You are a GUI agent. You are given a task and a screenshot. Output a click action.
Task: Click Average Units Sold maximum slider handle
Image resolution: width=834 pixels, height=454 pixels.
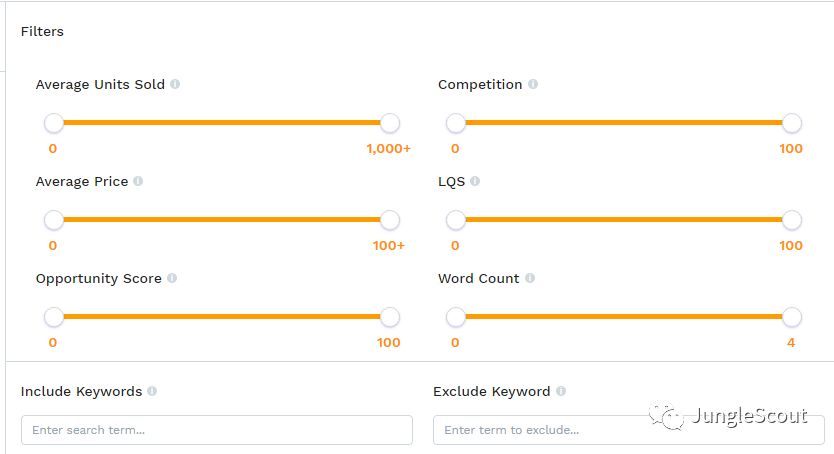tap(390, 123)
